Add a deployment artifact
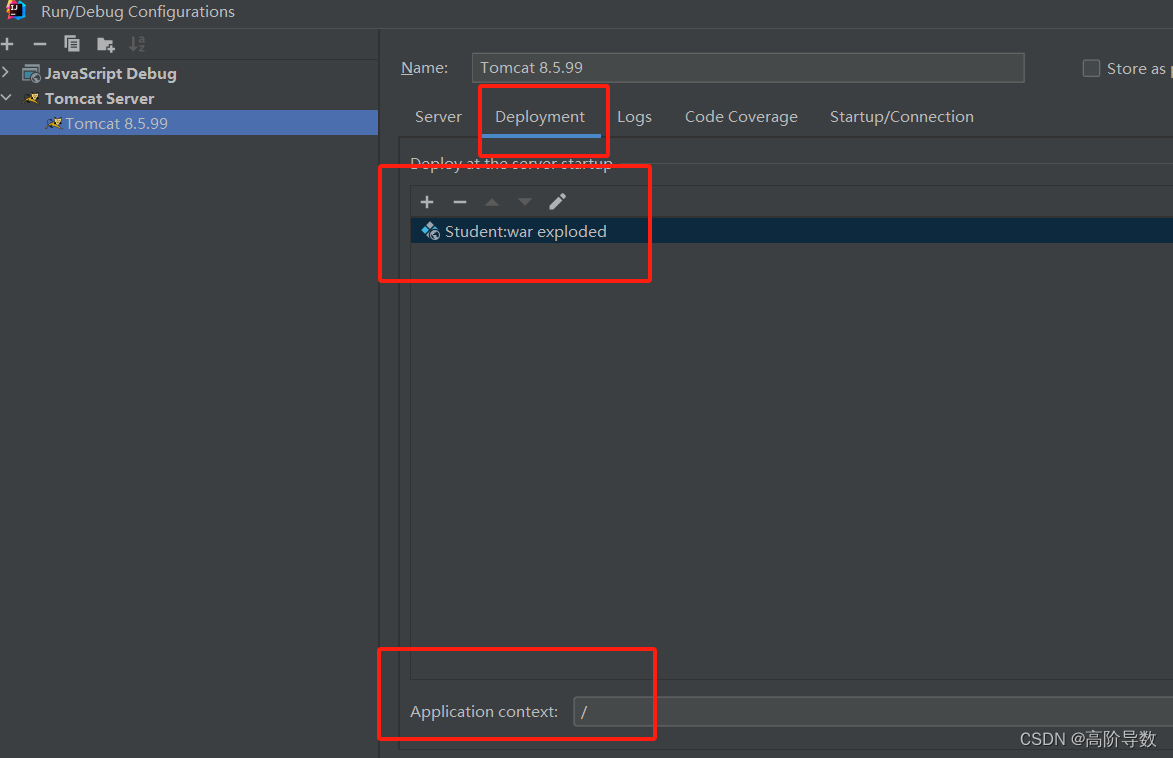 (x=427, y=202)
